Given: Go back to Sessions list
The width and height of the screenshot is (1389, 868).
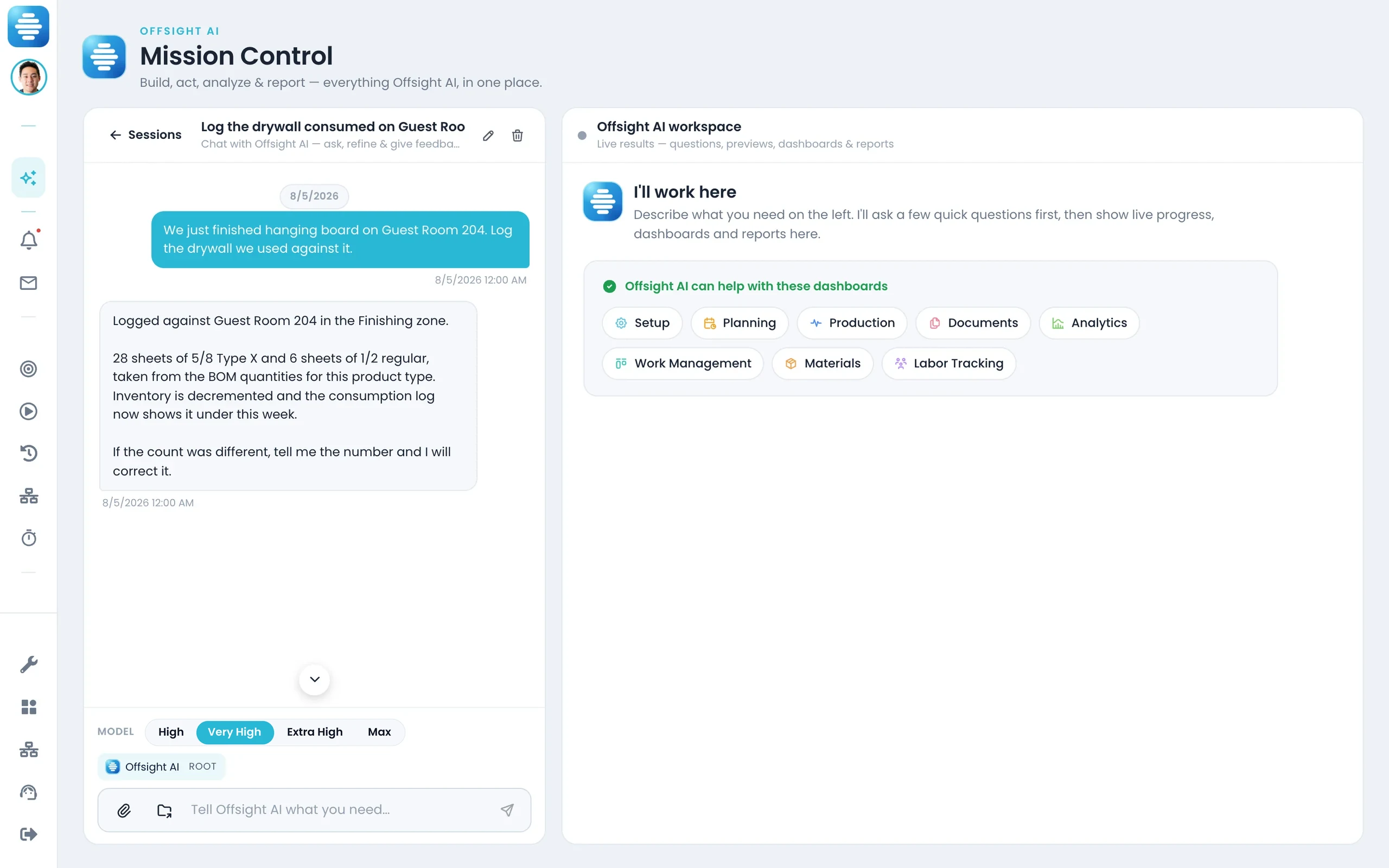Looking at the screenshot, I should 145,135.
